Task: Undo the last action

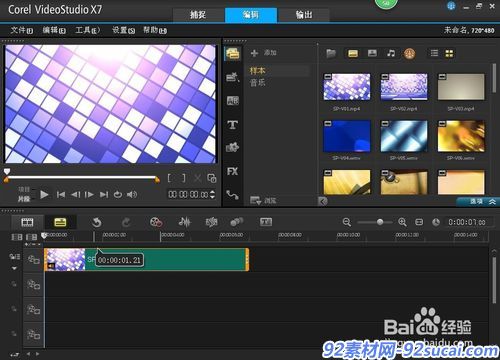Action: (97, 222)
